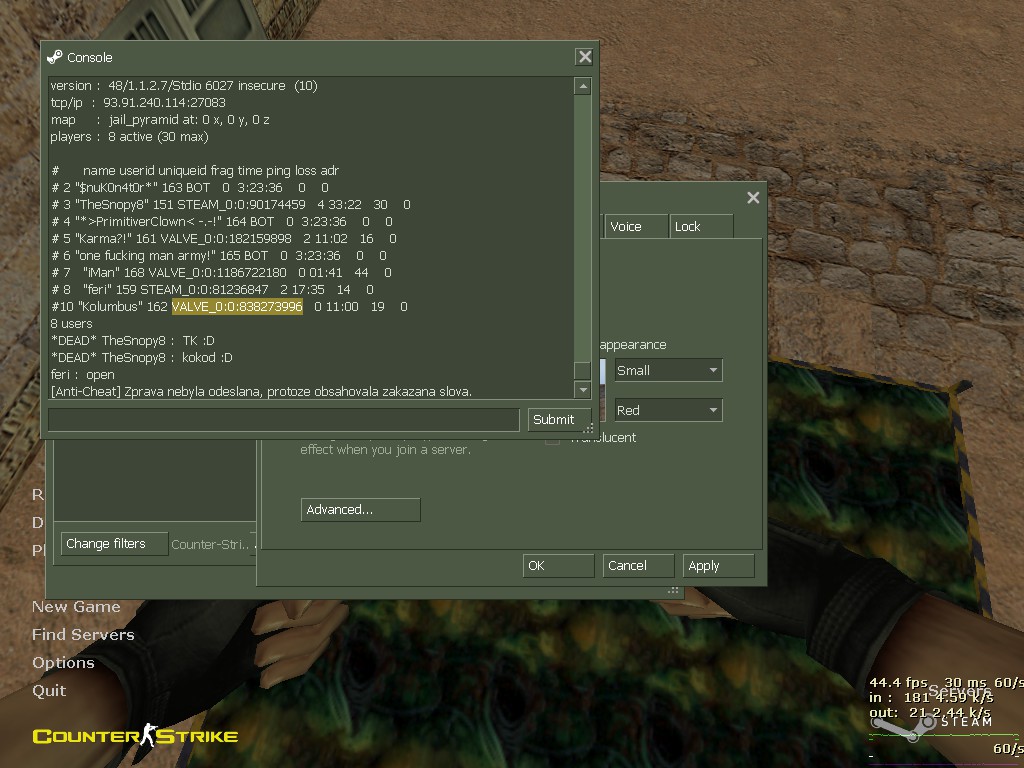Click the crosshair preview thumbnail
The image size is (1024, 768).
coord(603,390)
